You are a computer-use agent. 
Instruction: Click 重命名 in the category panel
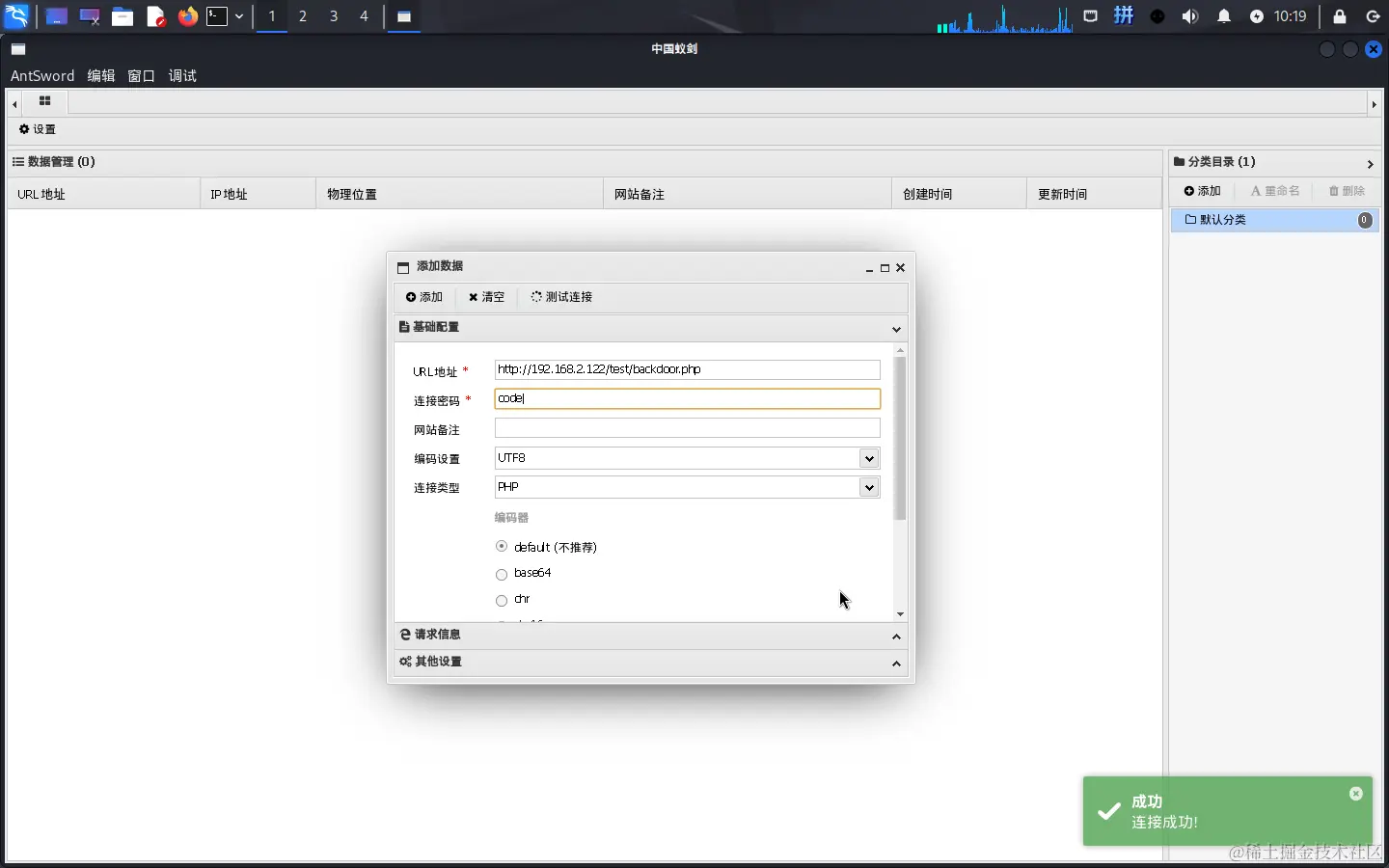pos(1275,191)
